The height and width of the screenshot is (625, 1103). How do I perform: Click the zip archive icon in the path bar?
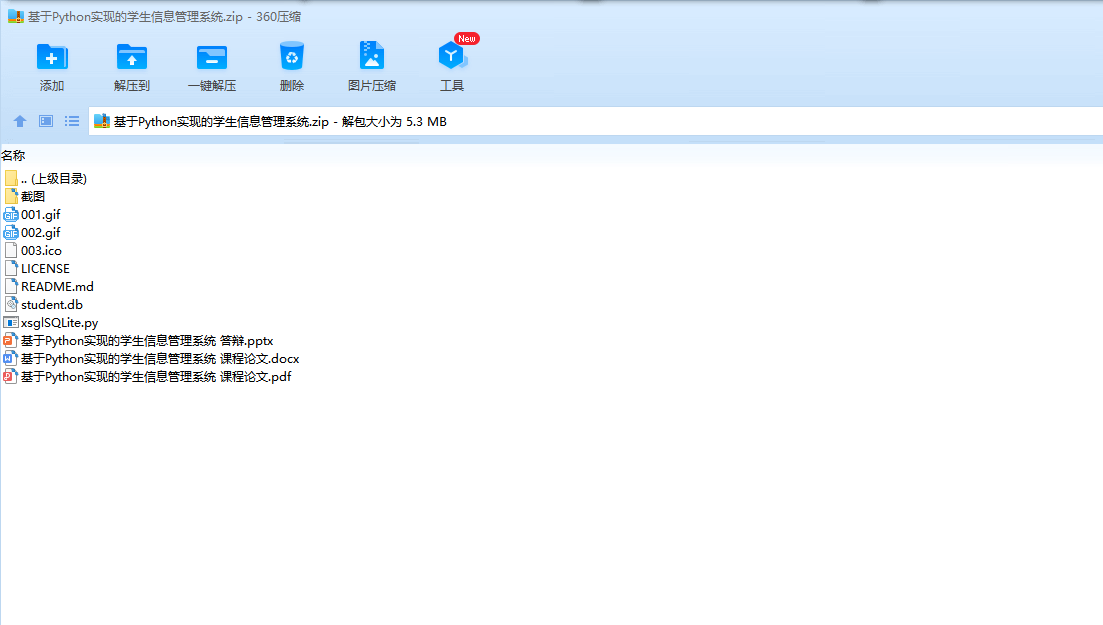coord(102,121)
